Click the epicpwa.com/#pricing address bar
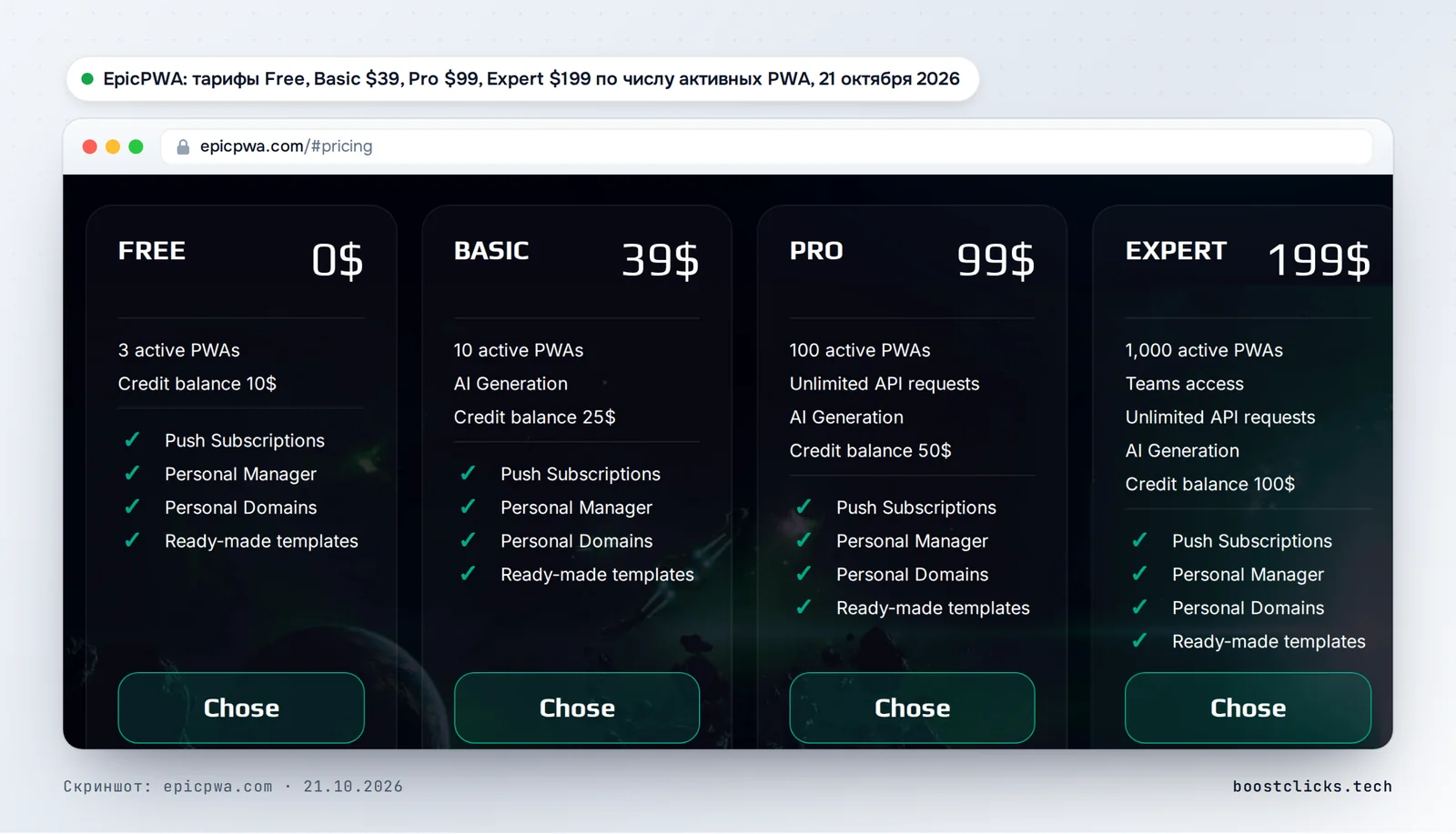1456x834 pixels. (766, 146)
